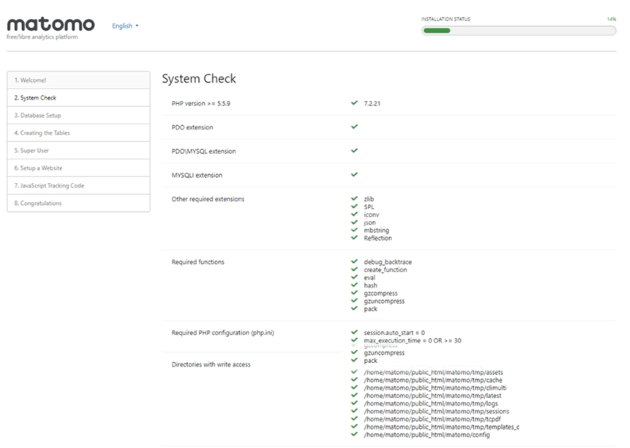Click the Matomo logo

click(51, 25)
